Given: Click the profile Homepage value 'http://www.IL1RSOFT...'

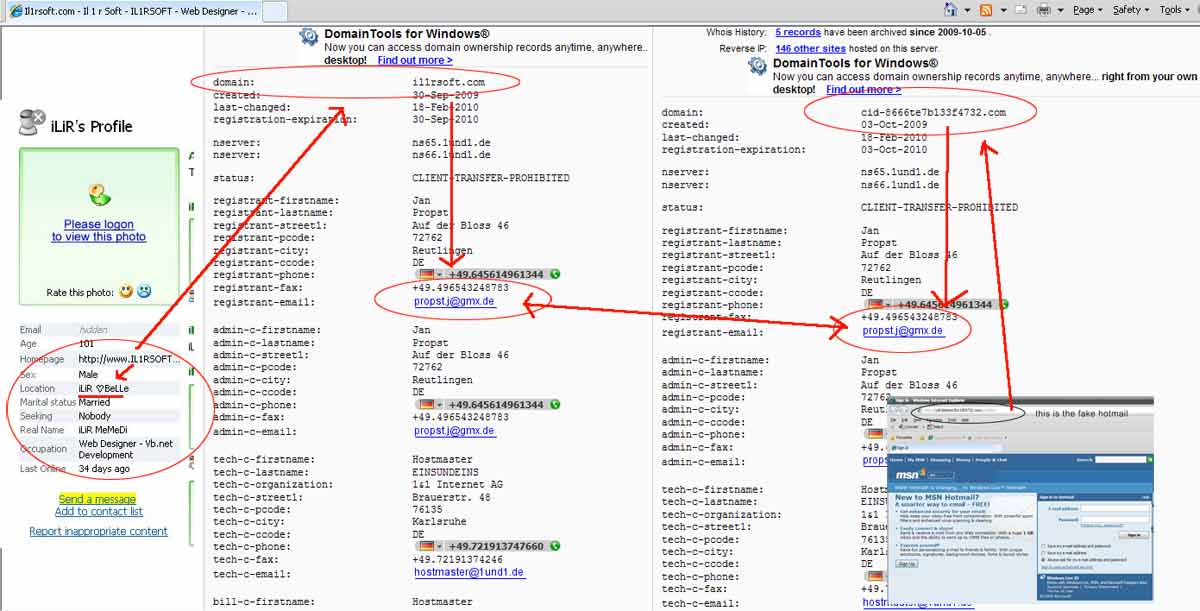Looking at the screenshot, I should pyautogui.click(x=129, y=359).
